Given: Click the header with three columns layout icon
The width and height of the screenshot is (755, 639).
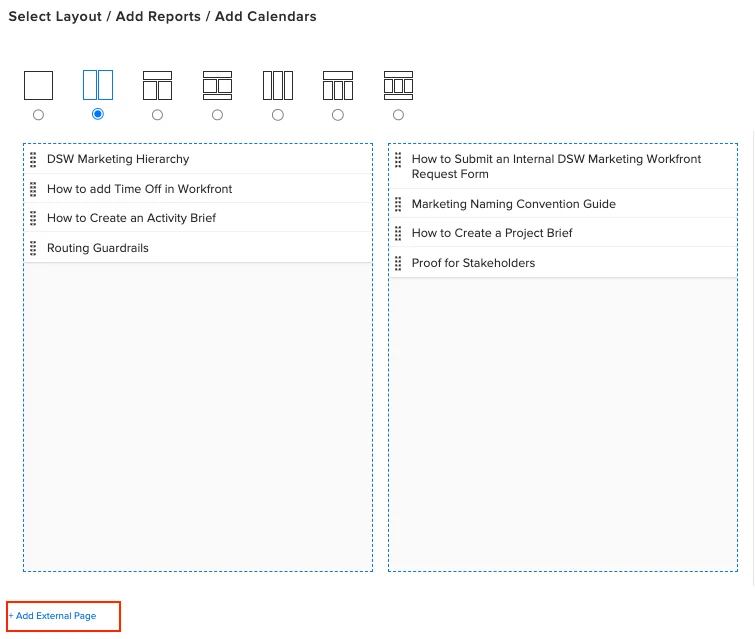Looking at the screenshot, I should 338,85.
